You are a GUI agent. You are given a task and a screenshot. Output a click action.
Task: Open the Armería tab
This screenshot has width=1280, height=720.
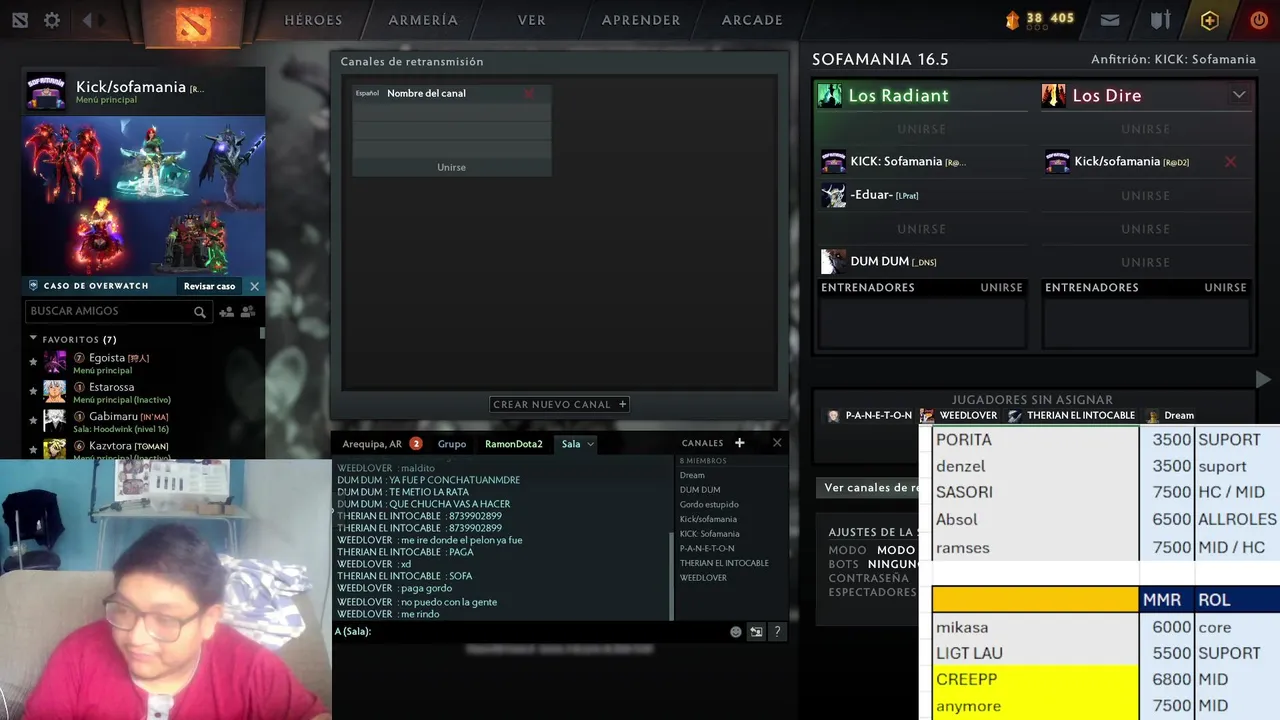click(423, 20)
